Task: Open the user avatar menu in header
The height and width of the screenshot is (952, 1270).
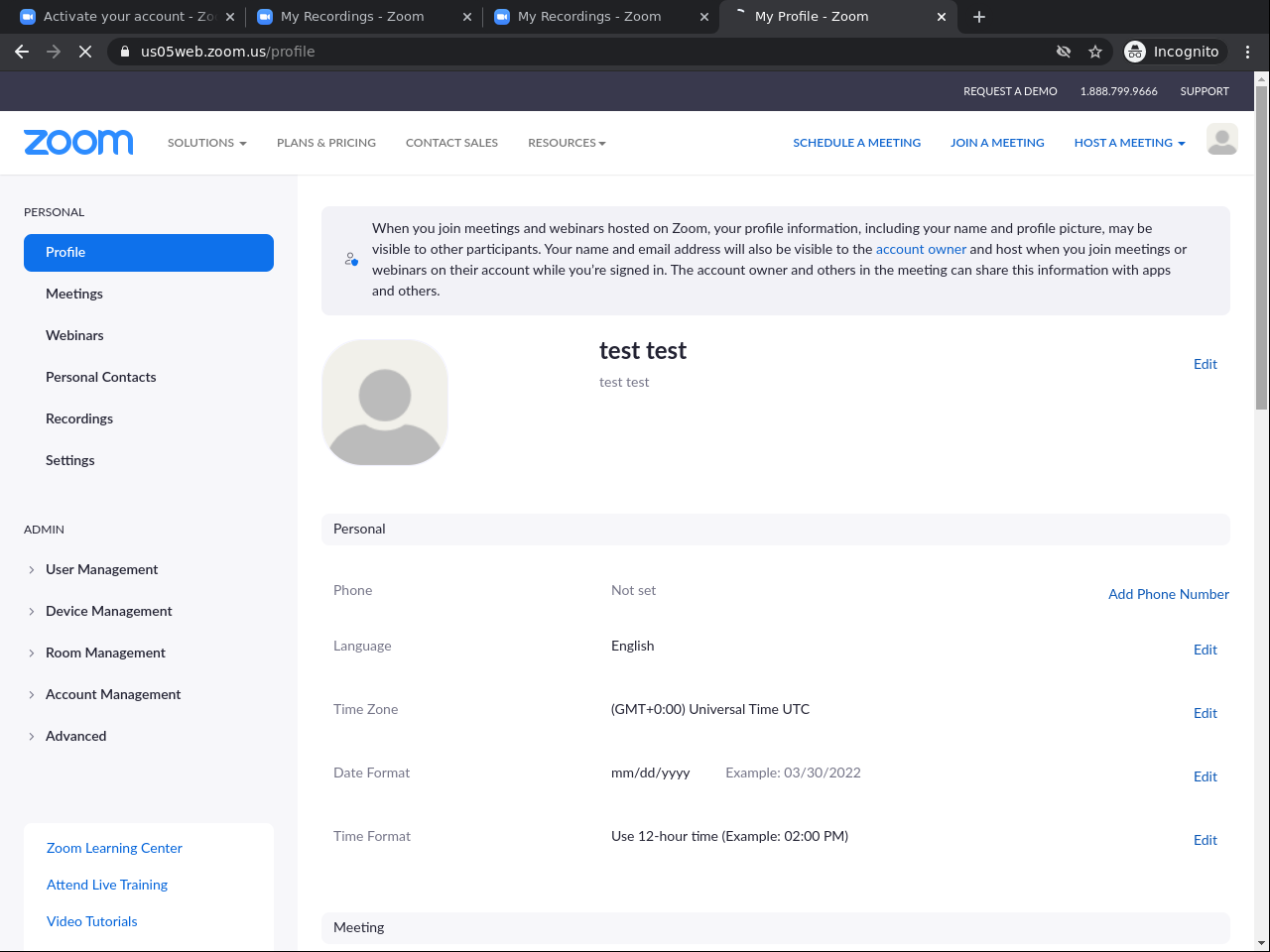Action: click(x=1221, y=140)
